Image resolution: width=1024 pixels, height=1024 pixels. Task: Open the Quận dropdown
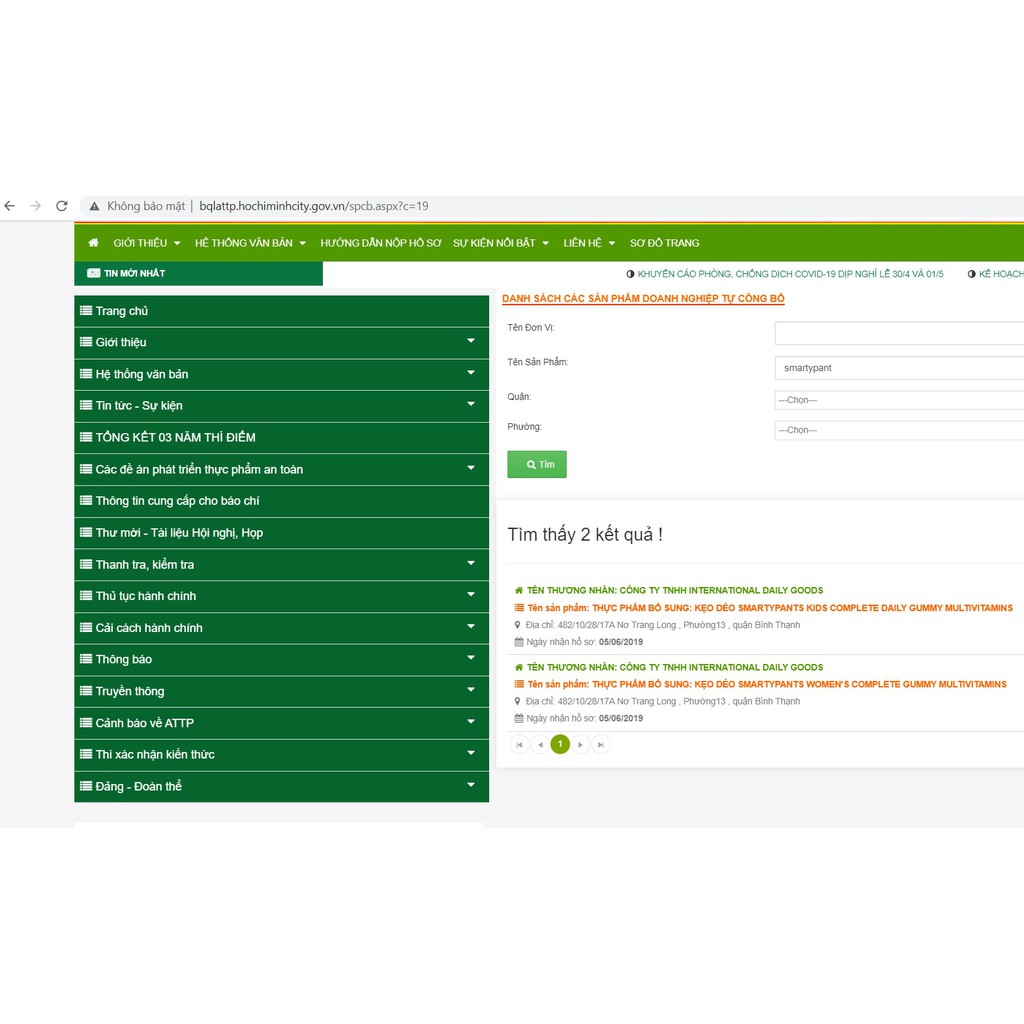pyautogui.click(x=898, y=400)
